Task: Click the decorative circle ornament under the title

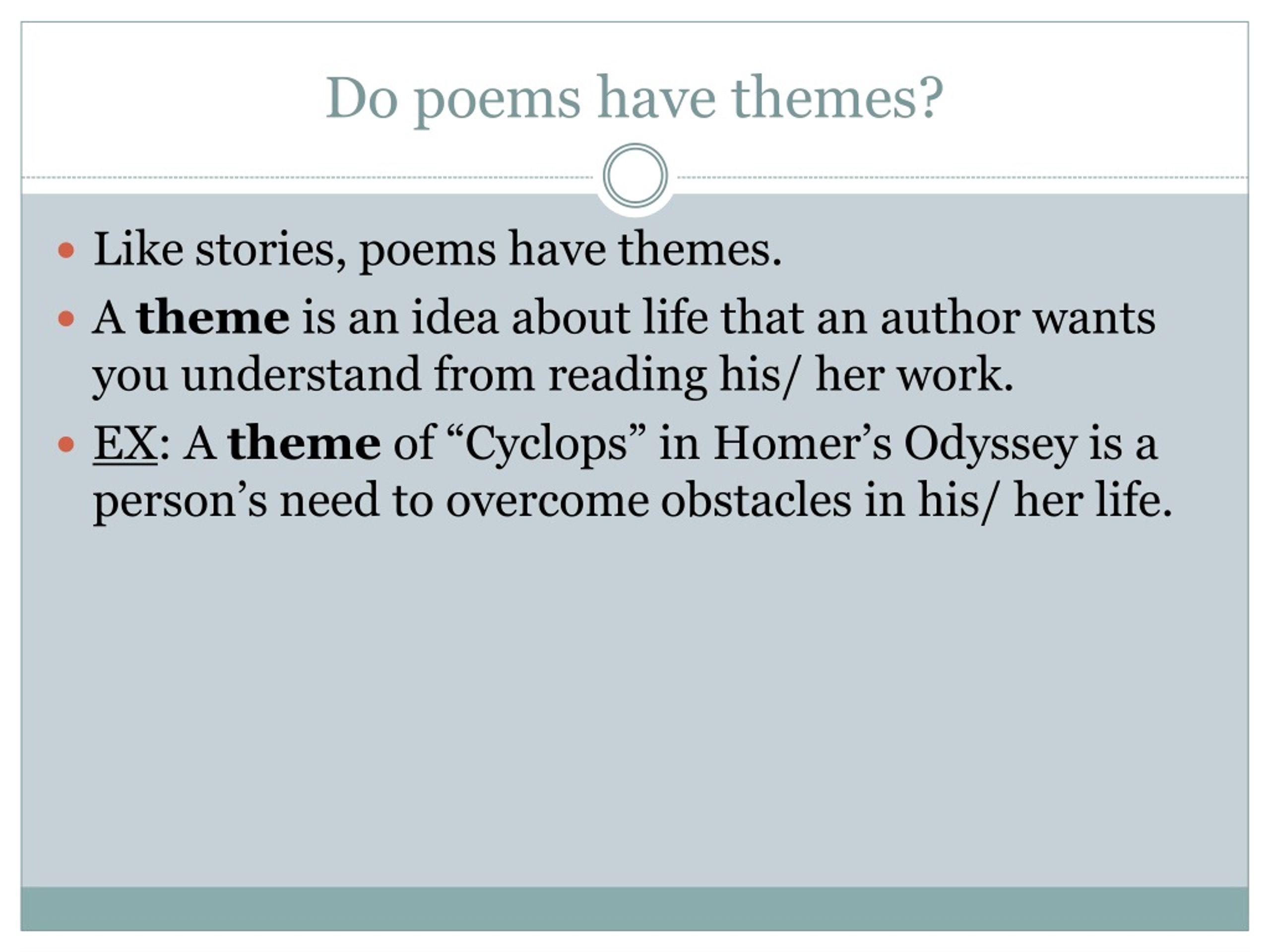Action: tap(635, 176)
